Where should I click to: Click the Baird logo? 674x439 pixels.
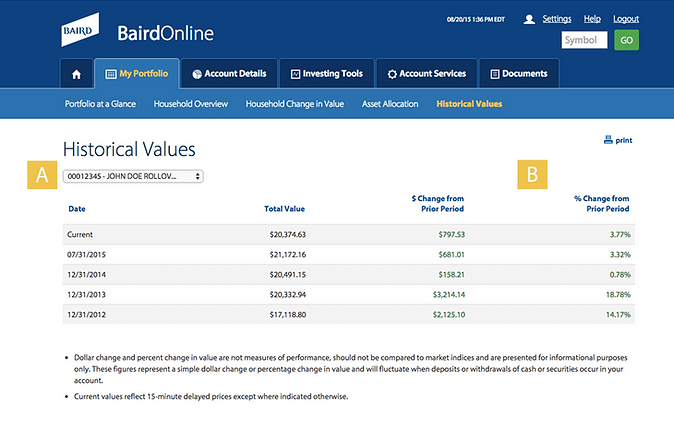click(x=80, y=30)
